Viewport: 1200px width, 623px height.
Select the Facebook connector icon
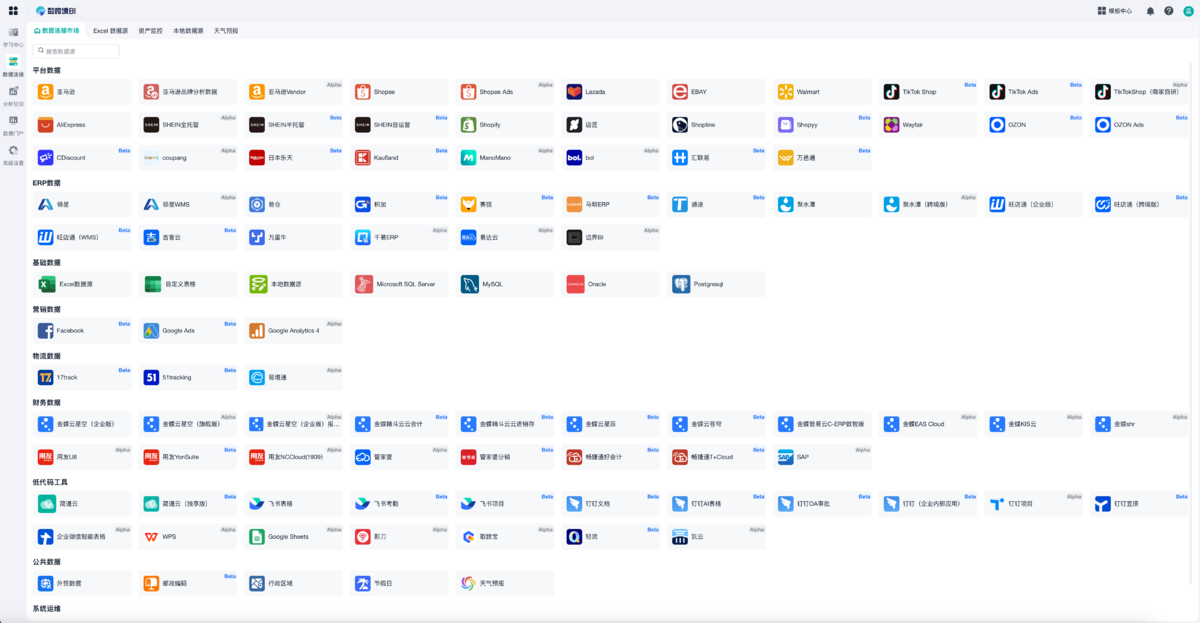click(x=45, y=331)
